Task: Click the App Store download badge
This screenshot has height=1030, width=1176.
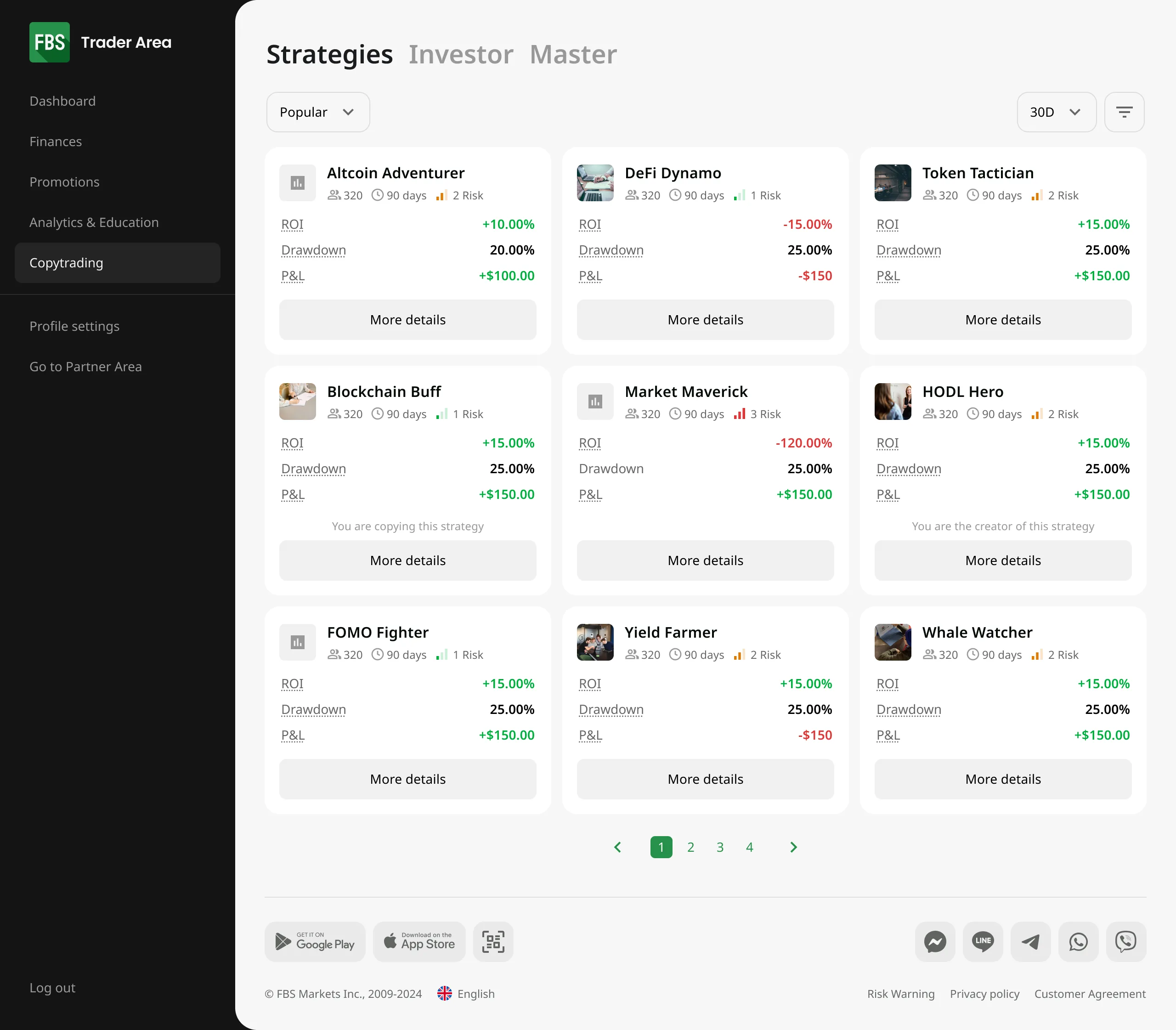Action: click(x=419, y=941)
